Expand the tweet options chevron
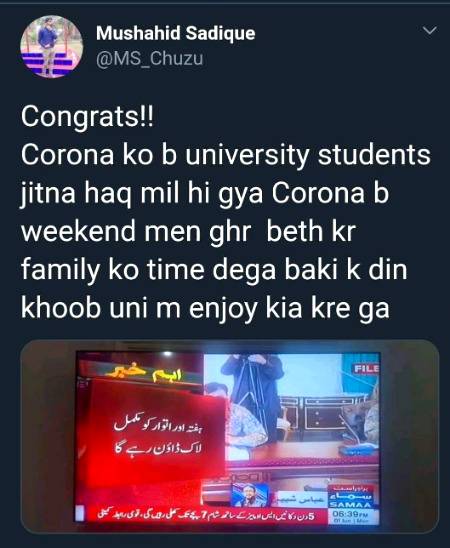Screen dimensions: 450x548 click(x=429, y=30)
